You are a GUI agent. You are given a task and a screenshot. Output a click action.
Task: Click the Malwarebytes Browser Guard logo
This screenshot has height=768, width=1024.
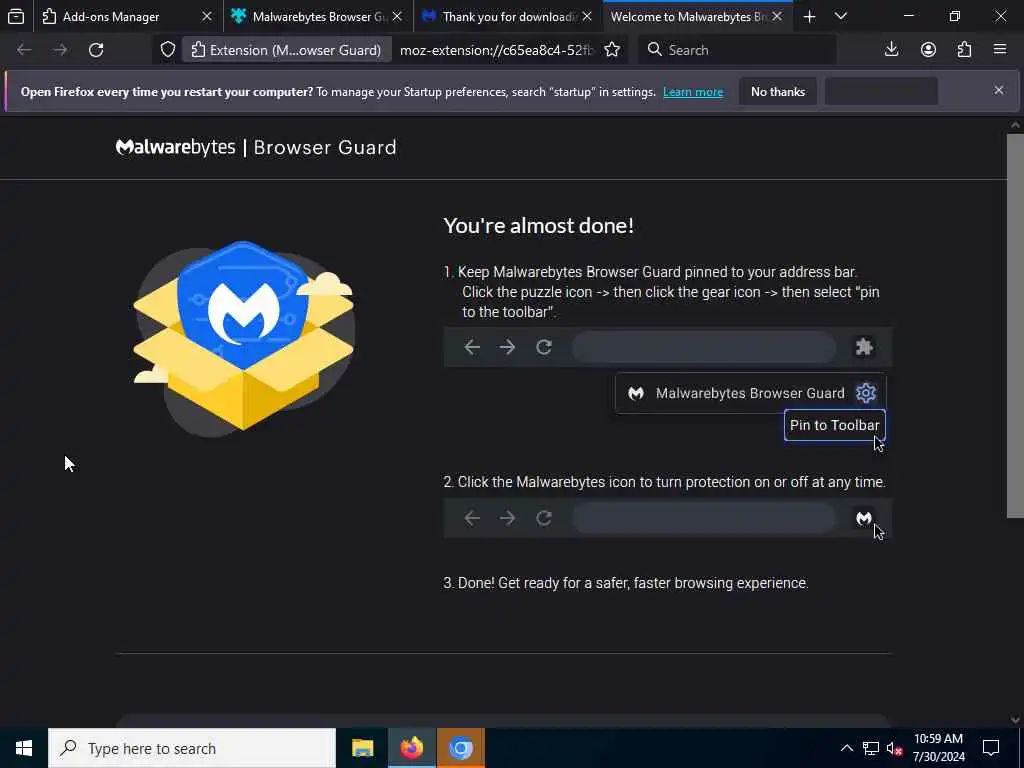(x=256, y=148)
